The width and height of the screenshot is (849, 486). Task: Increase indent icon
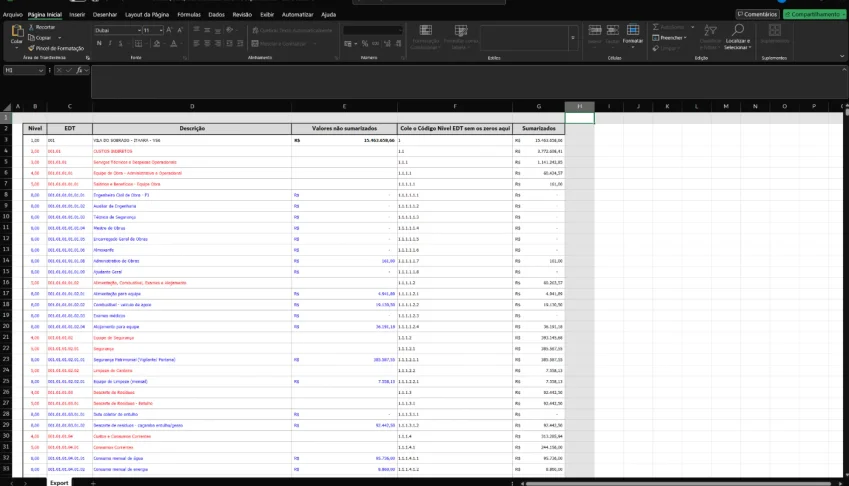pos(240,43)
